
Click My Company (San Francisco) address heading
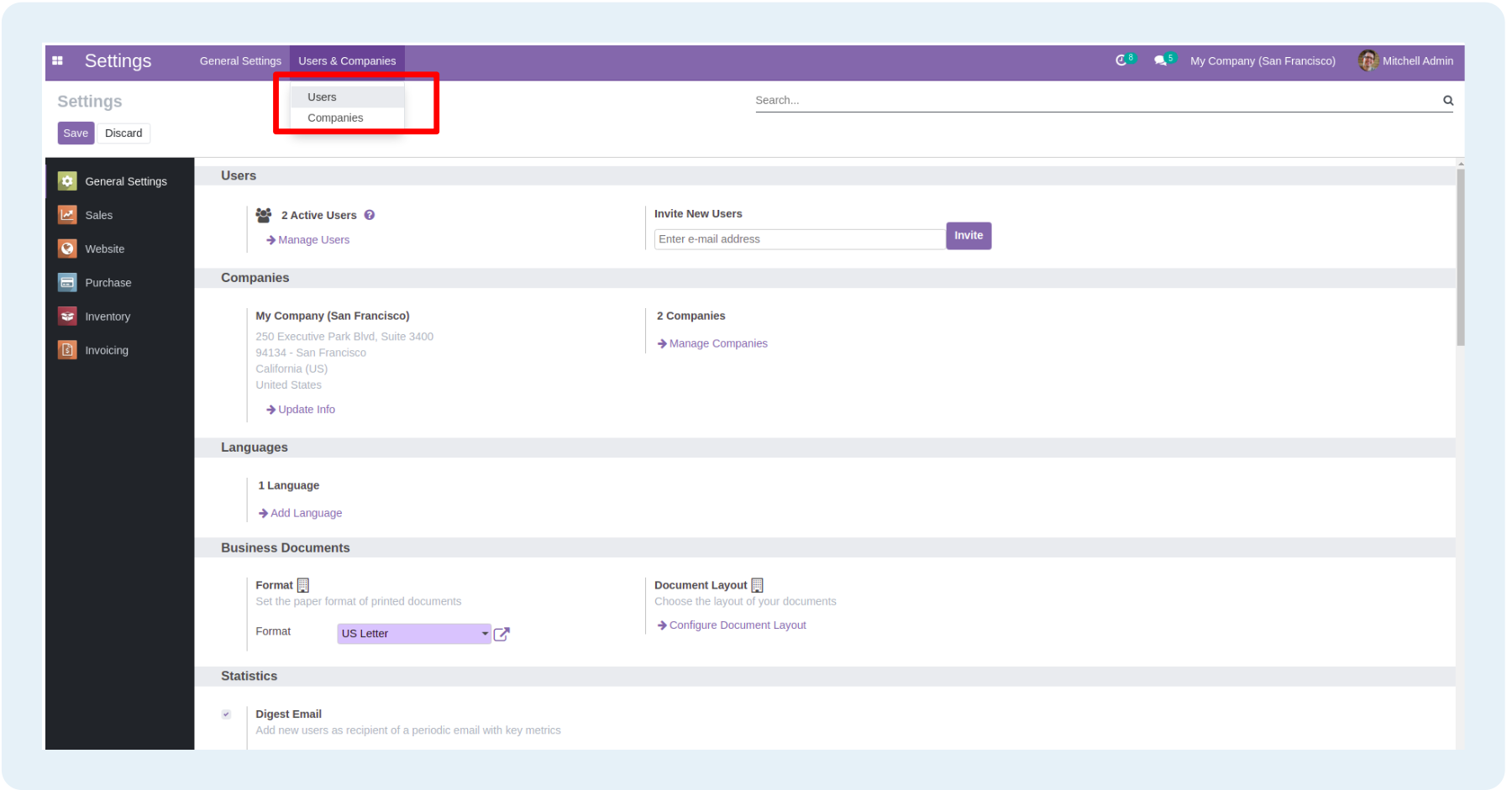coord(333,316)
